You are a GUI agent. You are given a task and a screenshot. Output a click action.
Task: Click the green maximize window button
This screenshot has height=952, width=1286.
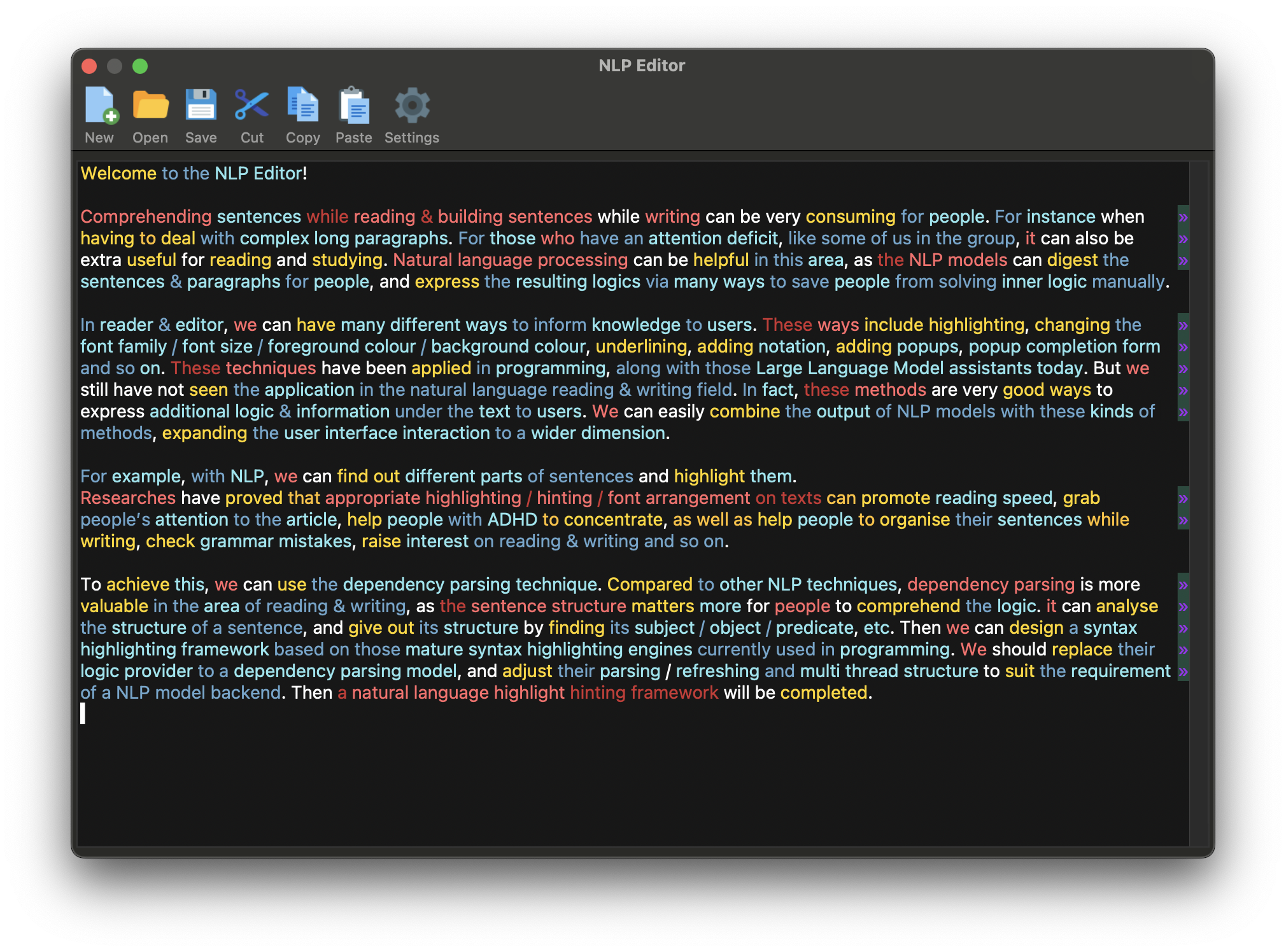(140, 66)
